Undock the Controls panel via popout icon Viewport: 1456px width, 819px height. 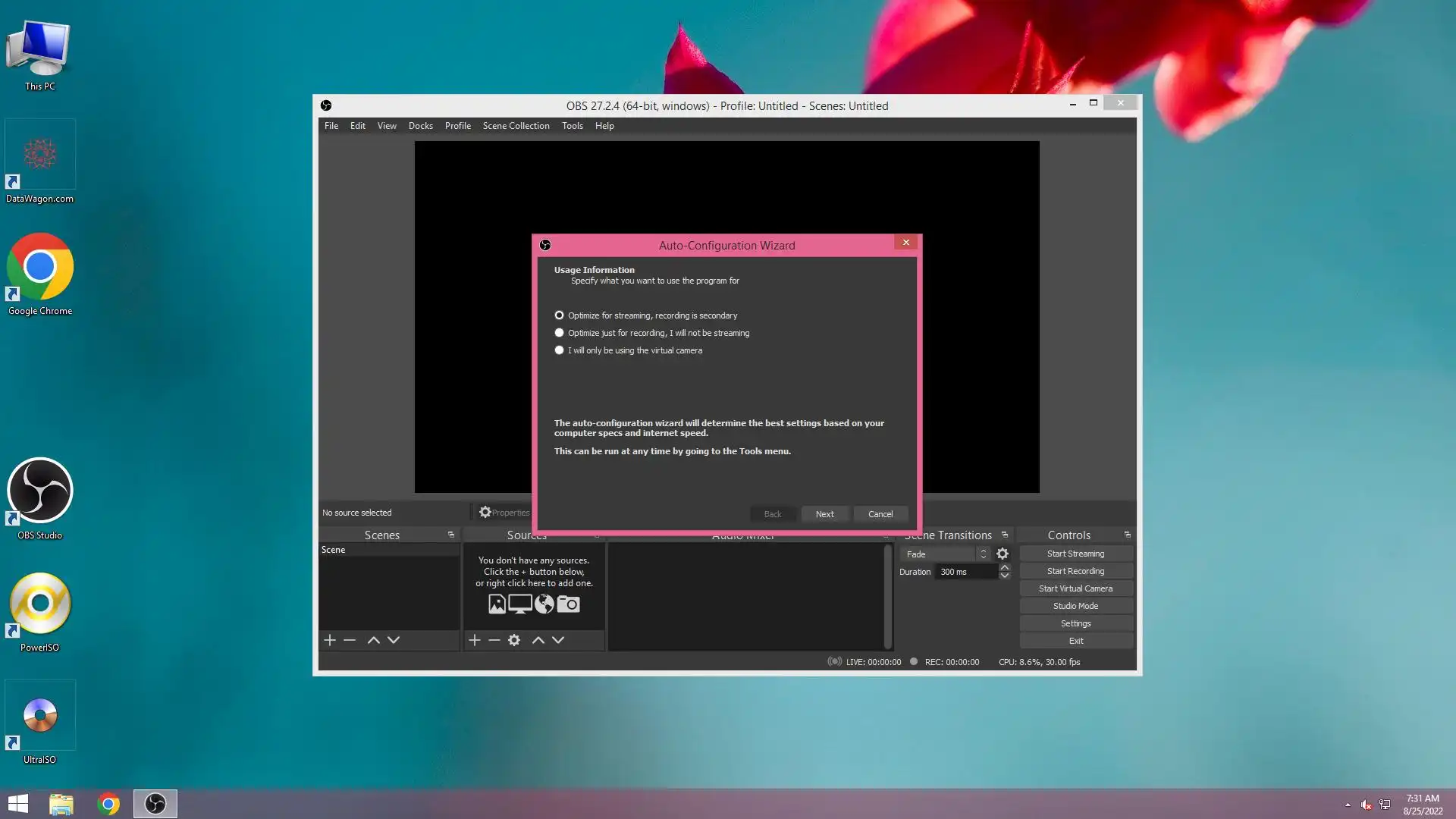point(1127,535)
